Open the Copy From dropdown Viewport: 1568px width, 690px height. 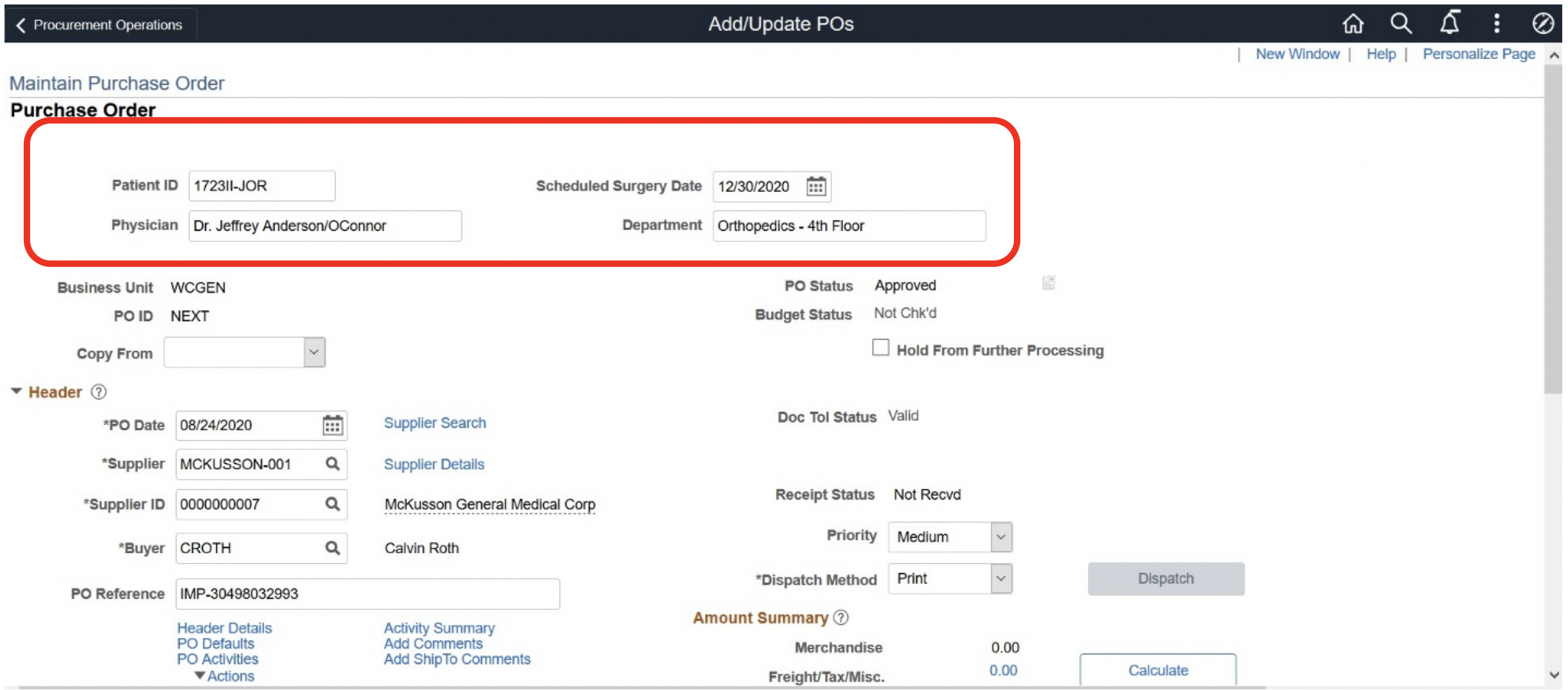(314, 353)
